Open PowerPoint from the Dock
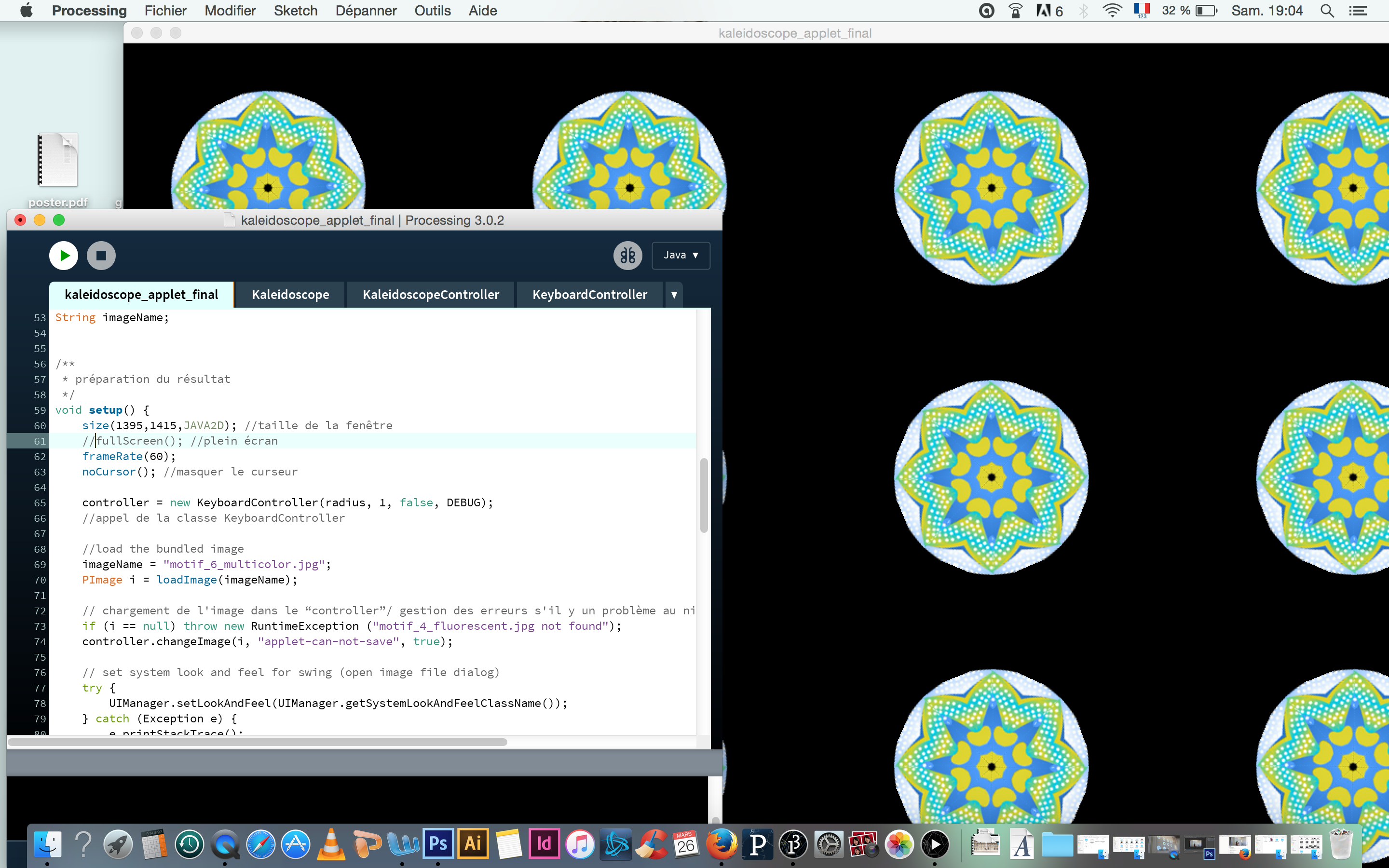This screenshot has width=1389, height=868. click(367, 844)
